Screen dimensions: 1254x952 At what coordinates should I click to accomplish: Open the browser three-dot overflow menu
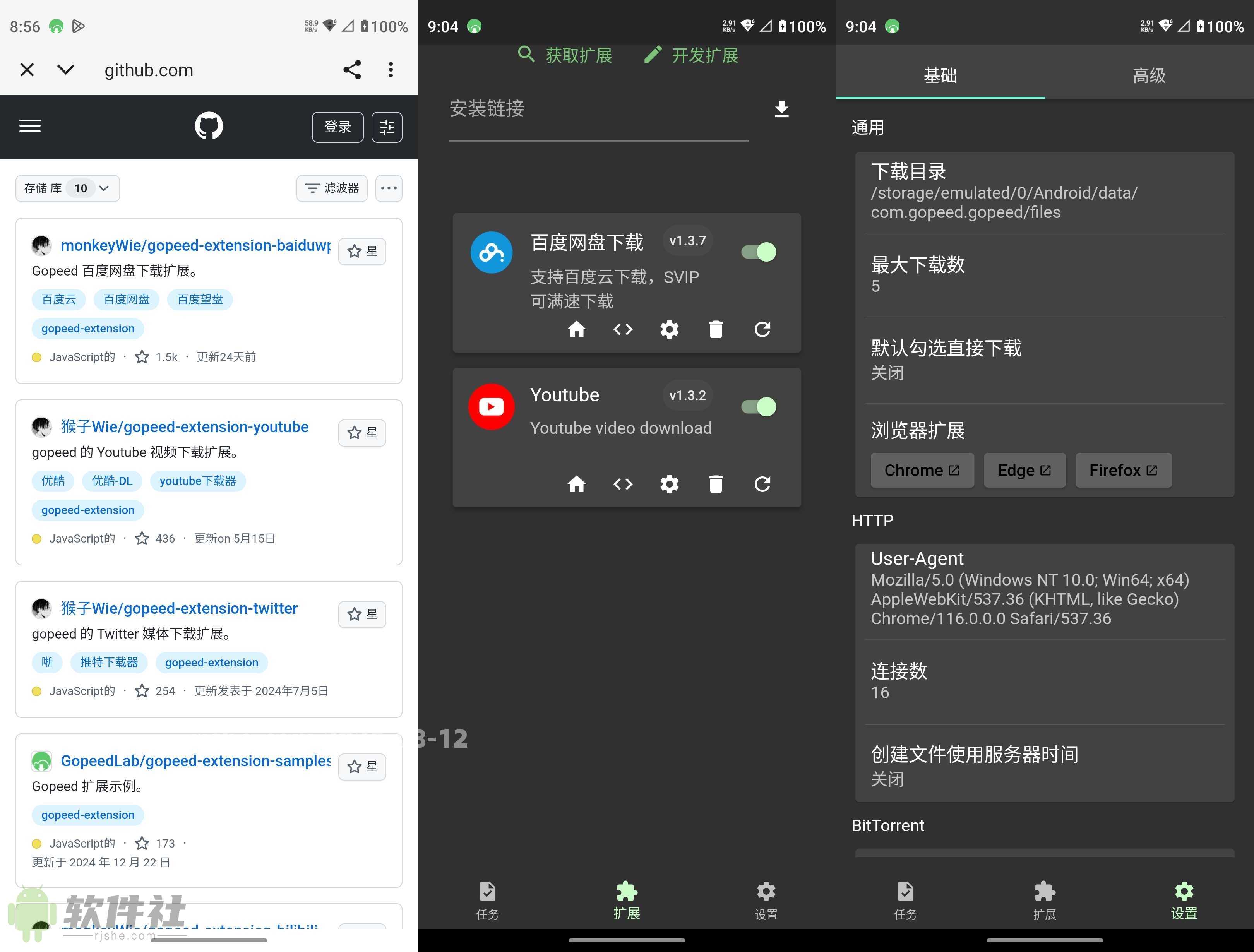pyautogui.click(x=391, y=69)
